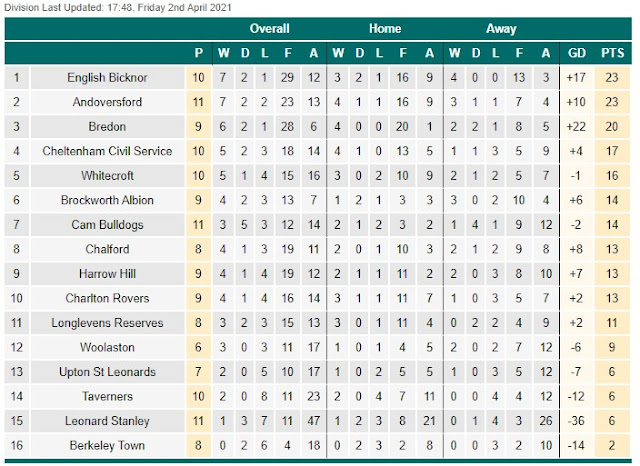The height and width of the screenshot is (466, 640).
Task: Sort by the GD column header
Action: pos(577,53)
